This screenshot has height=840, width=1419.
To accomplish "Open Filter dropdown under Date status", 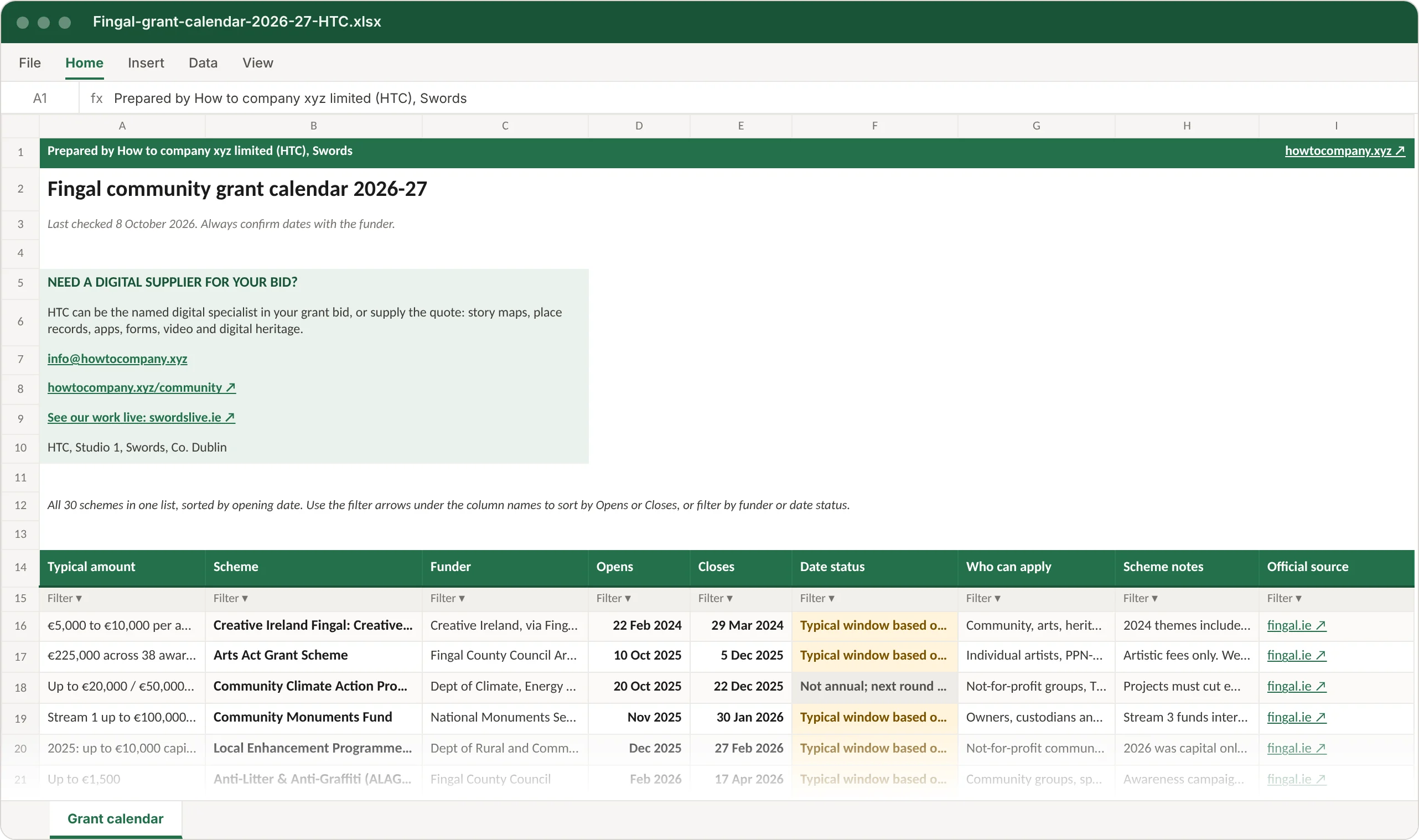I will tap(817, 598).
